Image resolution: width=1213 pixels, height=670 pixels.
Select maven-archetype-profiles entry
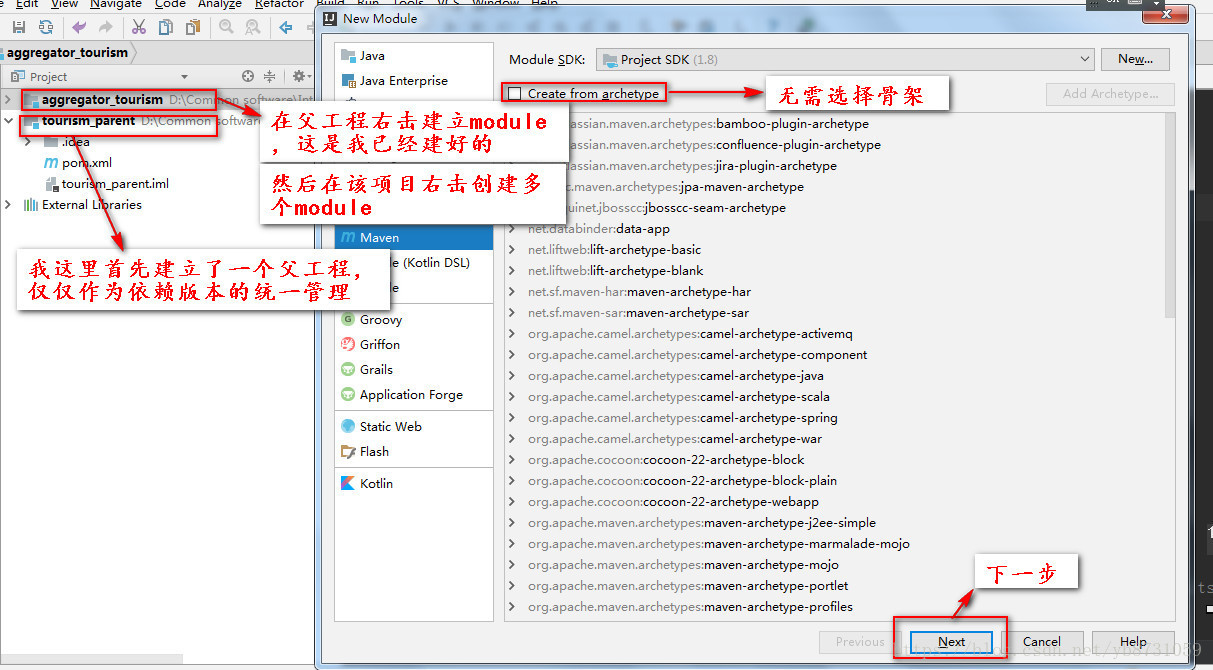[x=690, y=607]
